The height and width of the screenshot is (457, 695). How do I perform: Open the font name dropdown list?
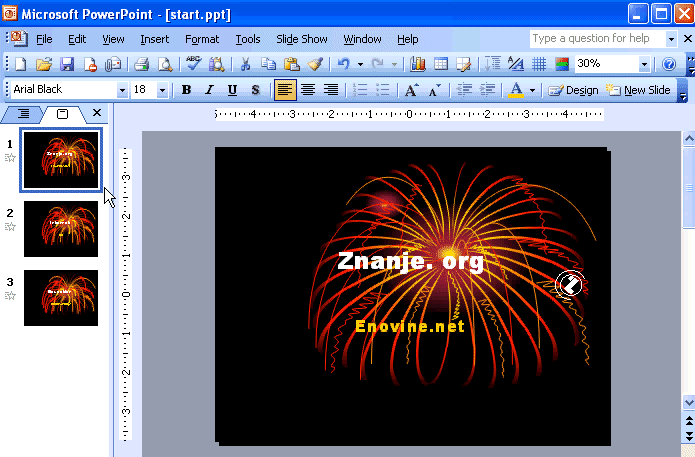122,90
